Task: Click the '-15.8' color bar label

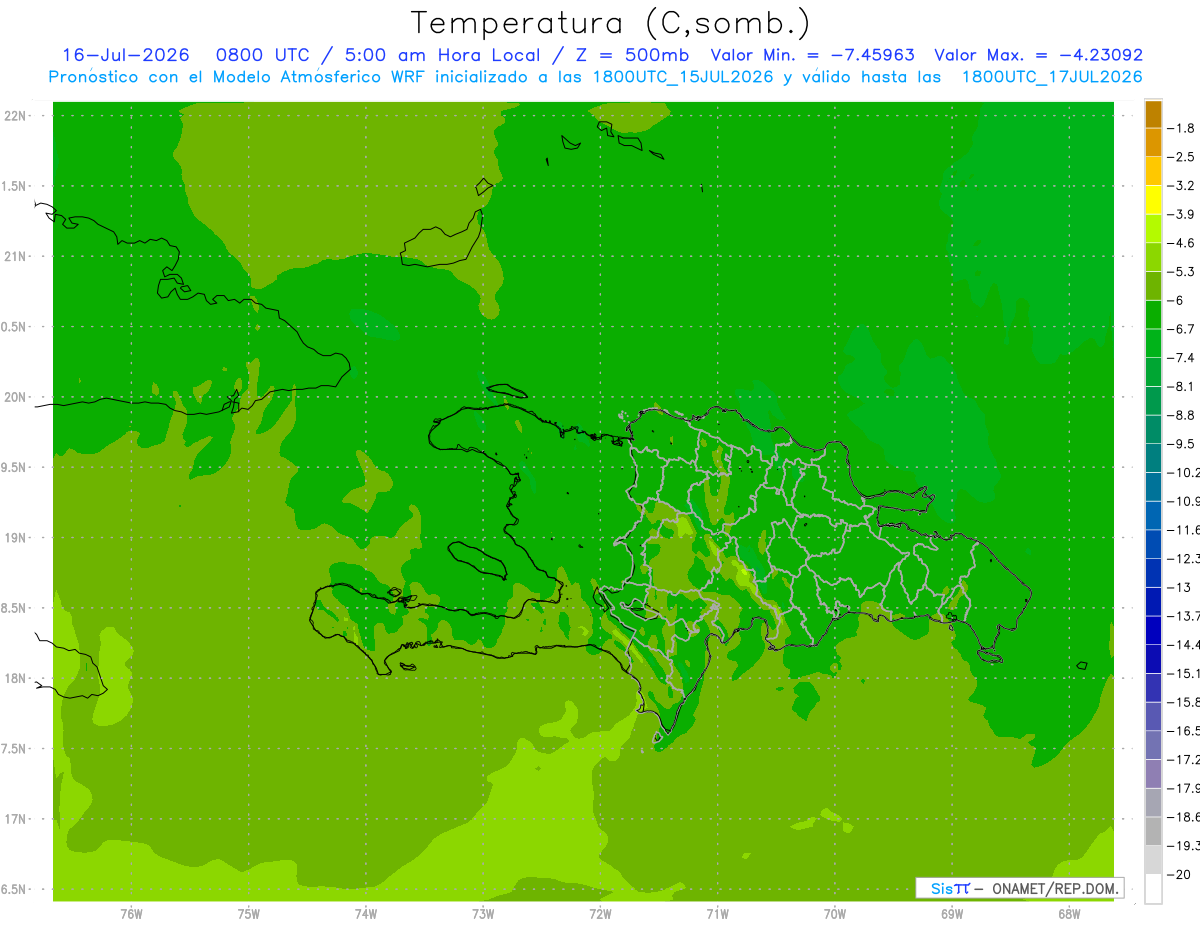Action: (1183, 702)
